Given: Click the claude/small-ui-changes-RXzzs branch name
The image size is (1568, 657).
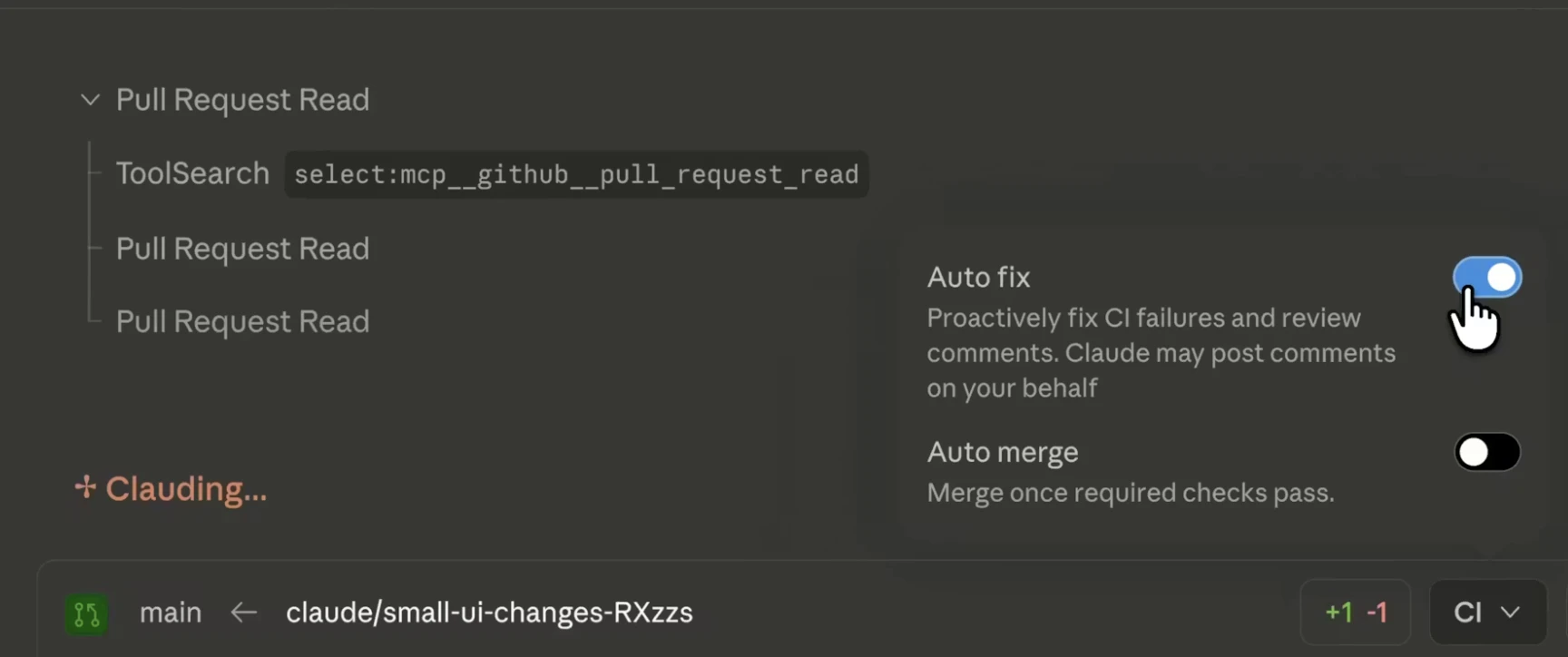Looking at the screenshot, I should coord(489,613).
